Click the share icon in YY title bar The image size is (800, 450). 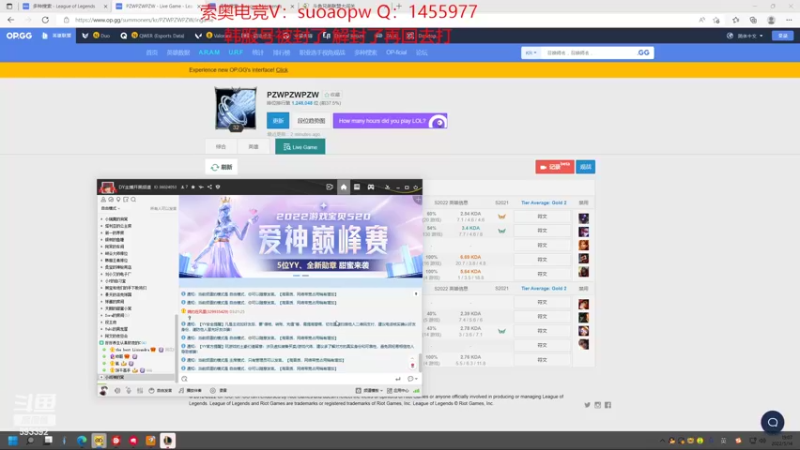[210, 187]
